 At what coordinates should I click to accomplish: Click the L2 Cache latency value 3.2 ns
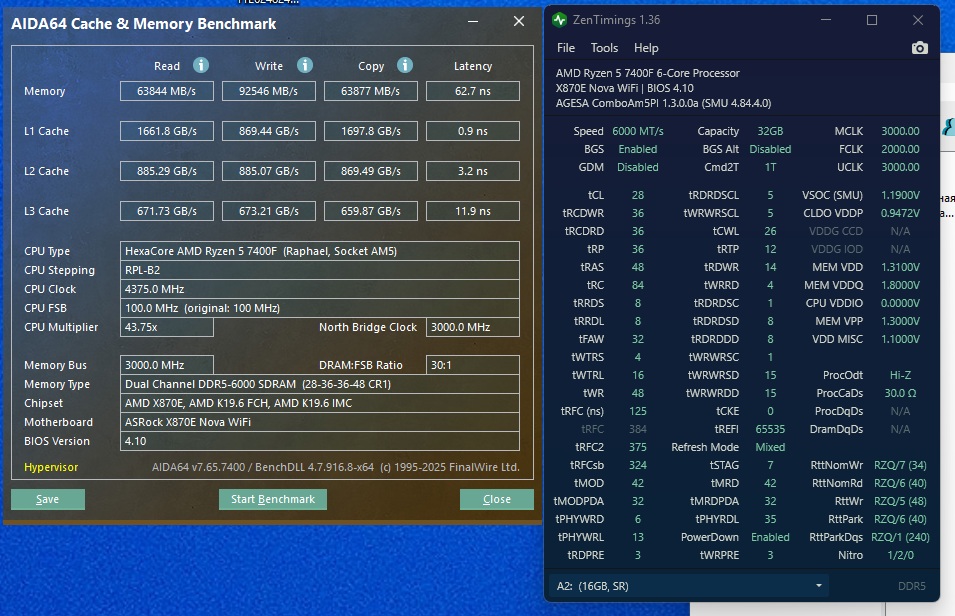click(473, 171)
